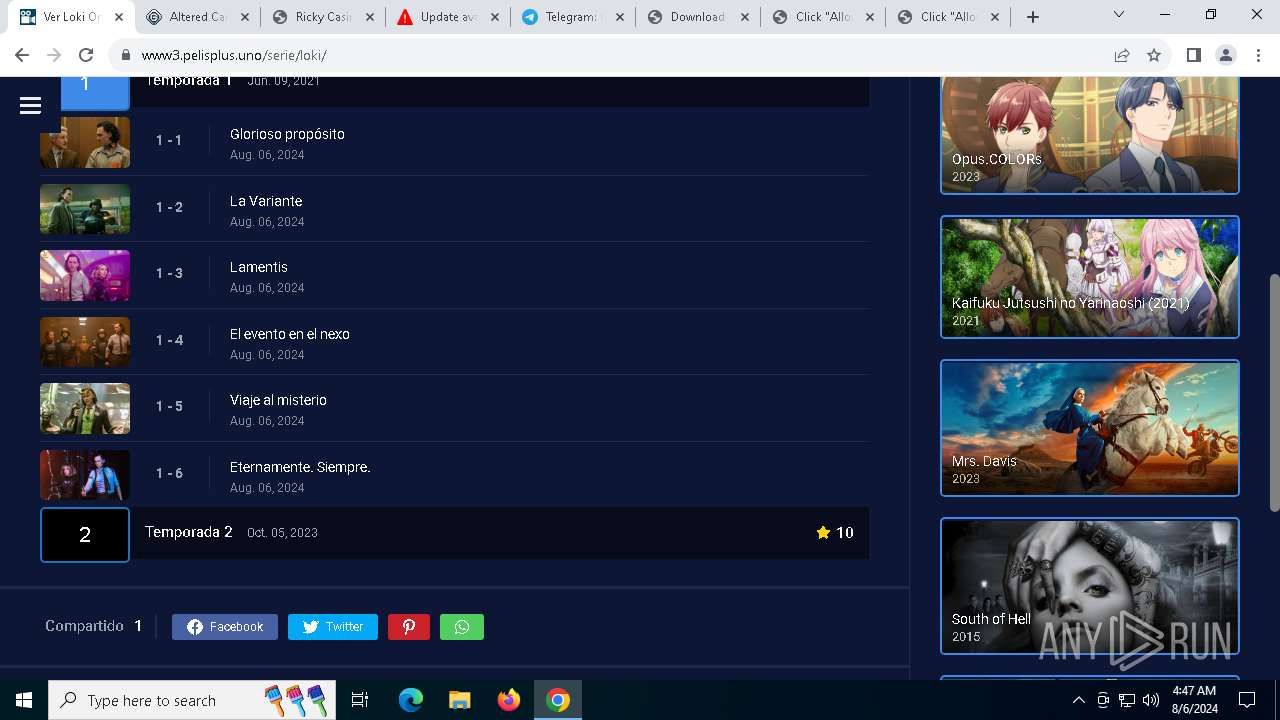Click Chrome icon on taskbar
This screenshot has height=720, width=1280.
(x=558, y=700)
